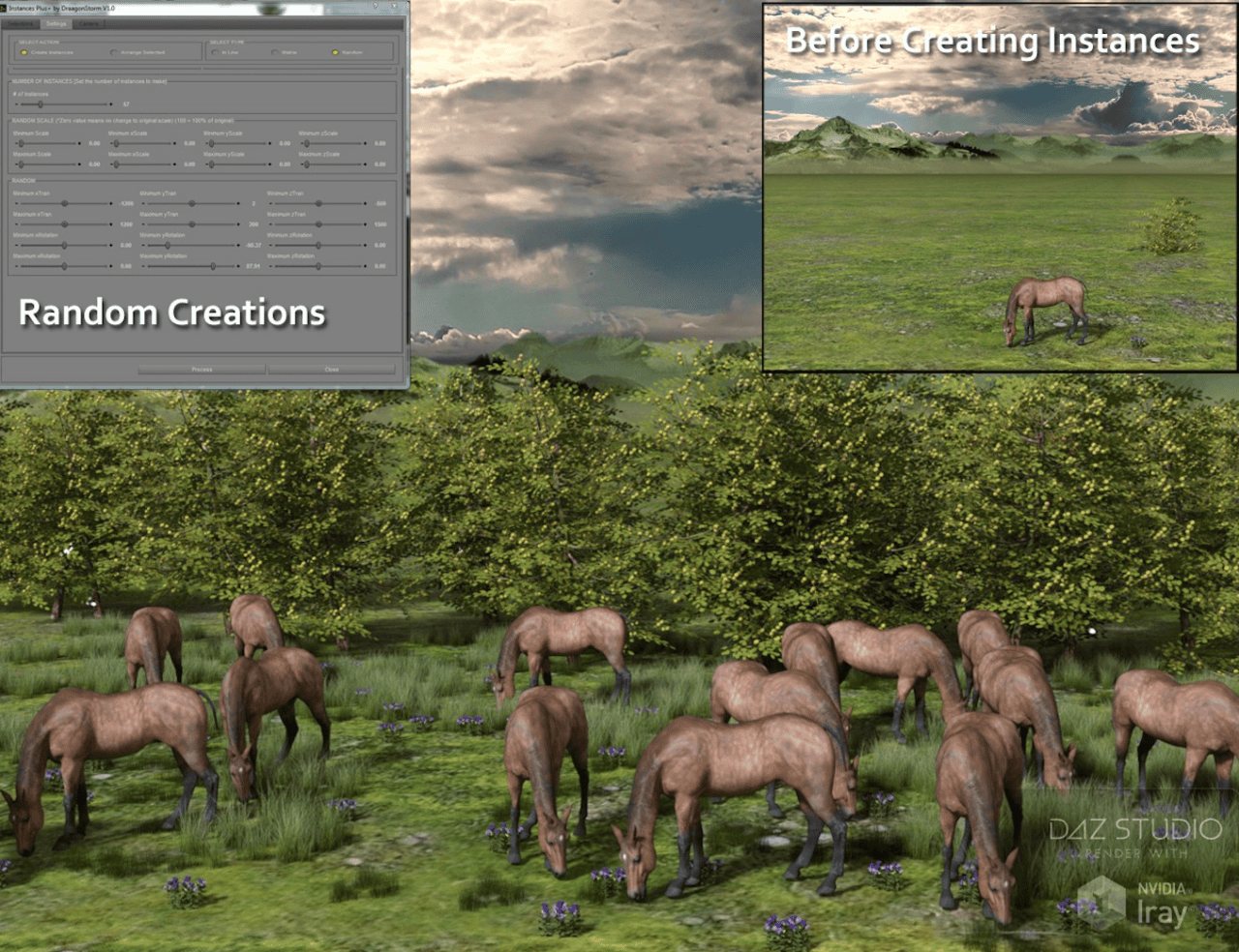Click the Close button at the dialog bottom

coord(331,369)
